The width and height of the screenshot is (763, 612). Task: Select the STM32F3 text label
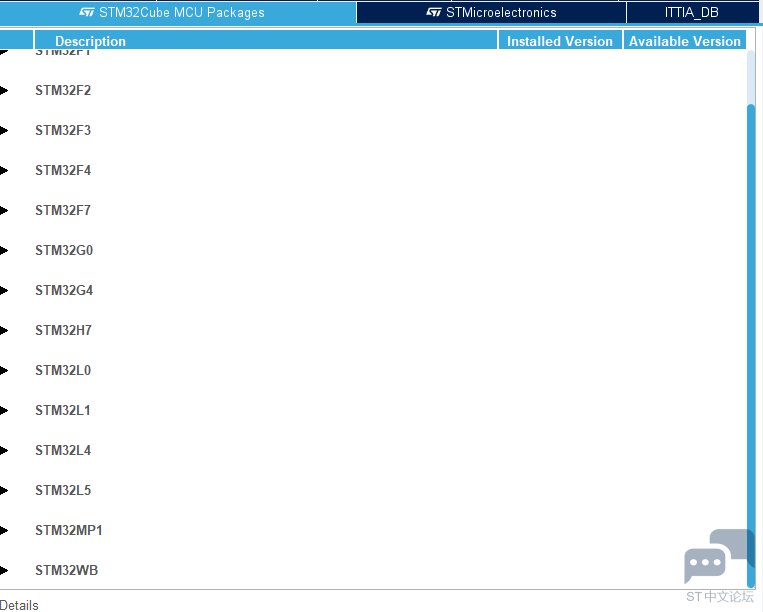click(x=63, y=130)
